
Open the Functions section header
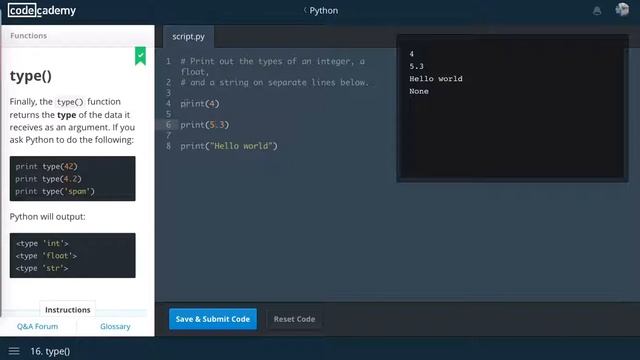pos(29,36)
